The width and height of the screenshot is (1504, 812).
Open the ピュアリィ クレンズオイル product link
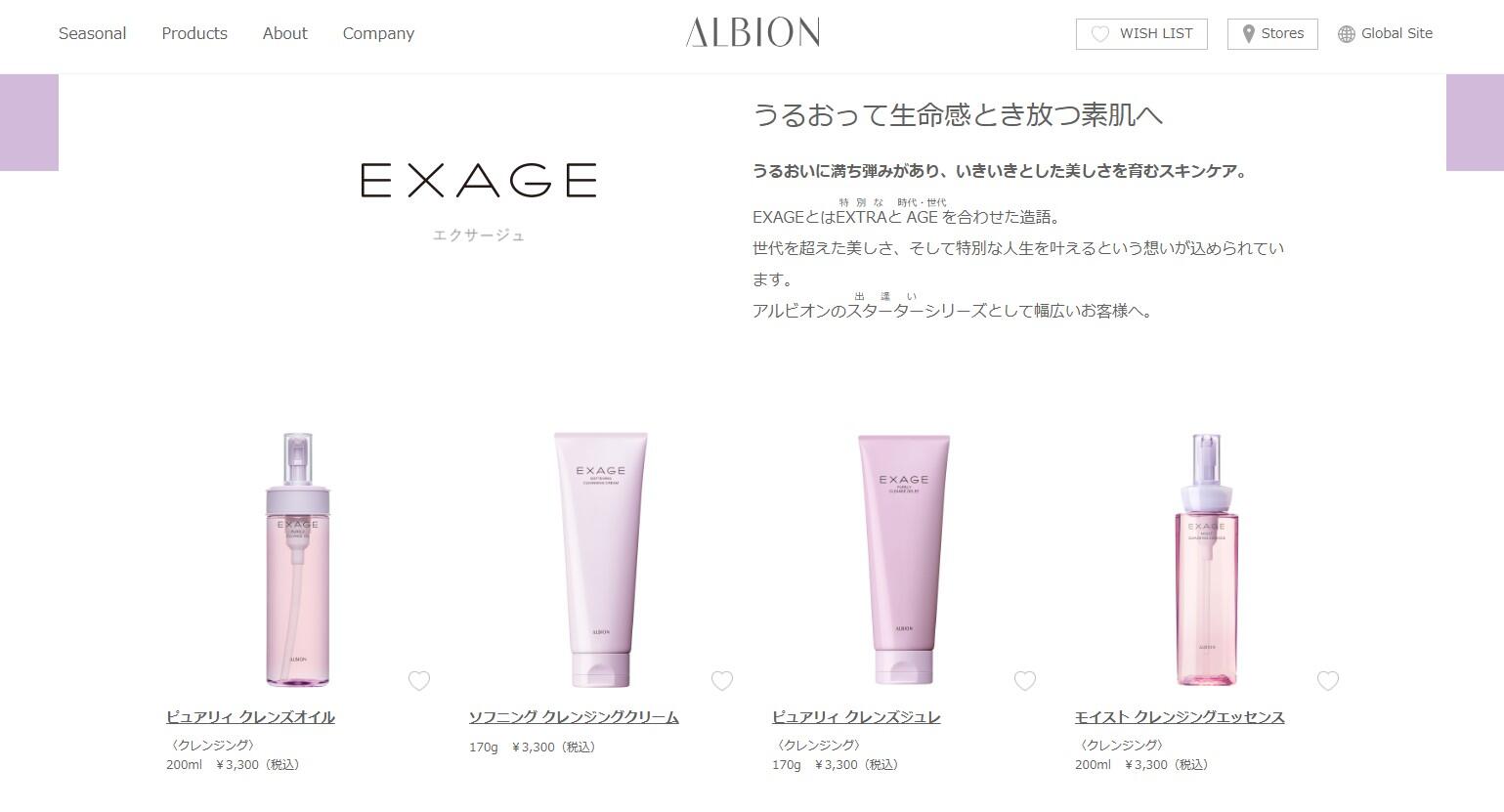pyautogui.click(x=250, y=717)
